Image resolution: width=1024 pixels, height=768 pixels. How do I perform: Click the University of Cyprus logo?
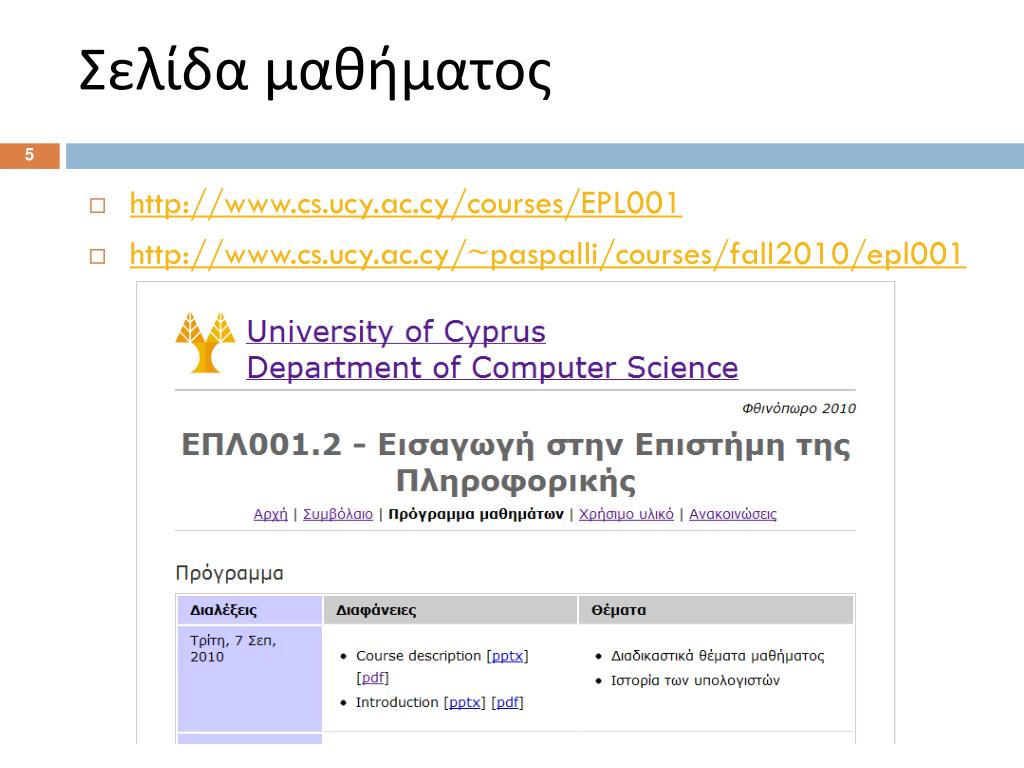pyautogui.click(x=205, y=343)
